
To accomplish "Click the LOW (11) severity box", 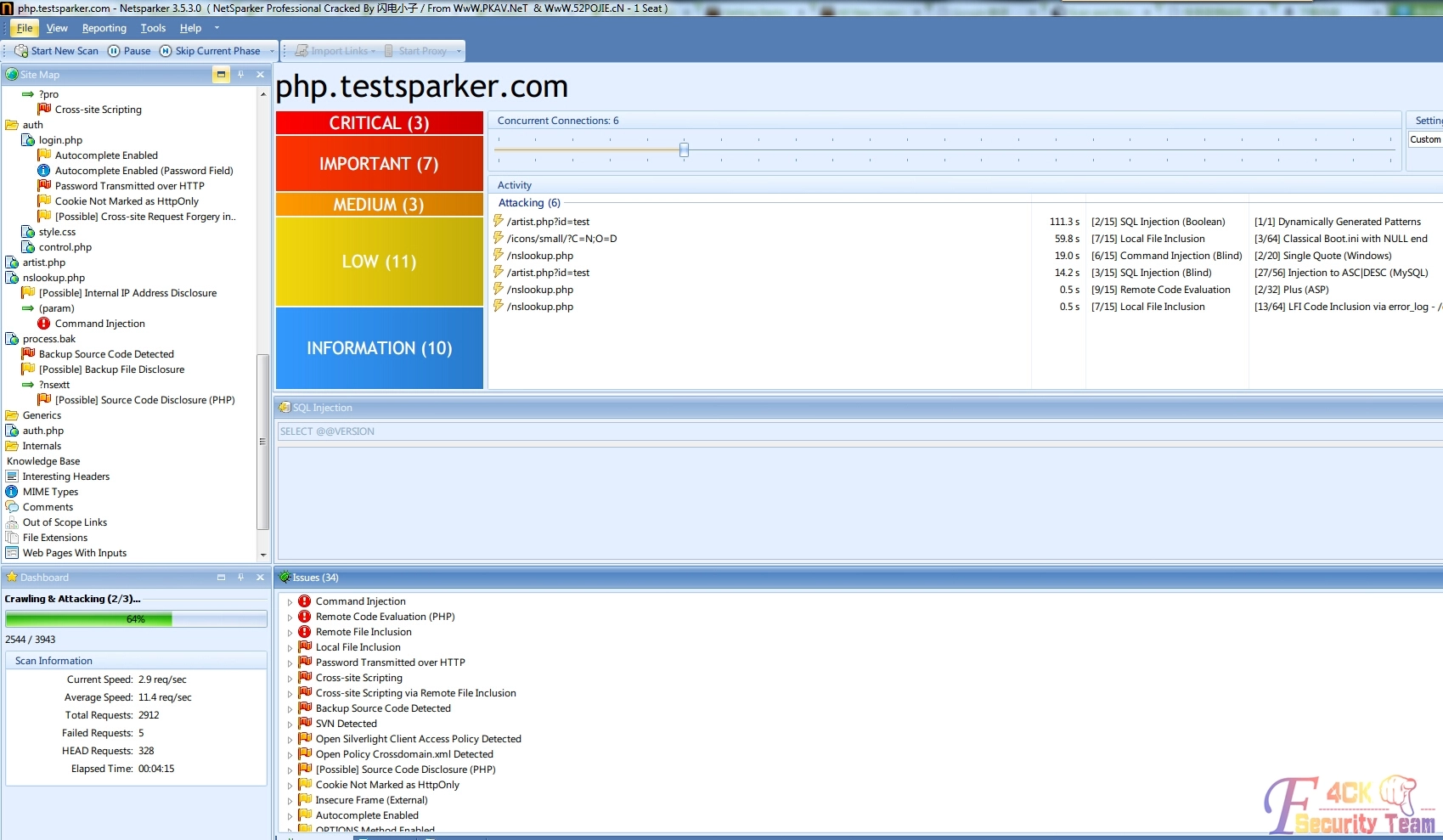I will [x=379, y=262].
